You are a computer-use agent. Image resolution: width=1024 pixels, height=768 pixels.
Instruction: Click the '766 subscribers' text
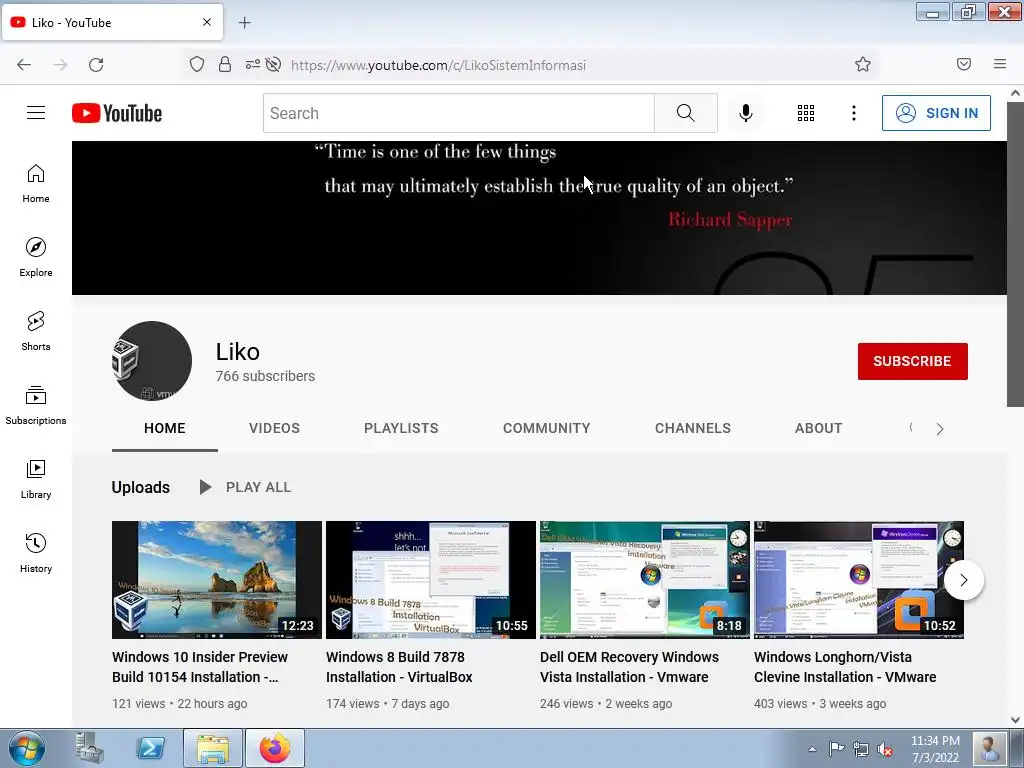[265, 376]
